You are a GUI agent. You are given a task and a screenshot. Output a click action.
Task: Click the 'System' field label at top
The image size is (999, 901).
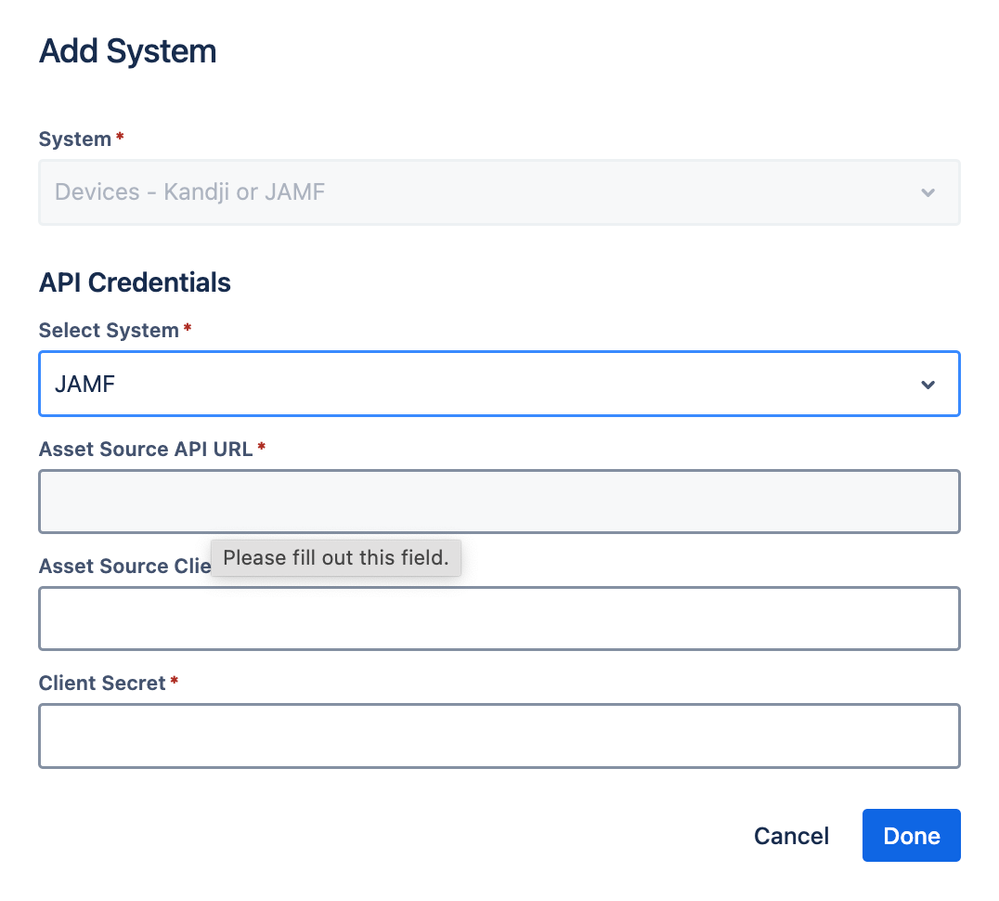pos(75,139)
